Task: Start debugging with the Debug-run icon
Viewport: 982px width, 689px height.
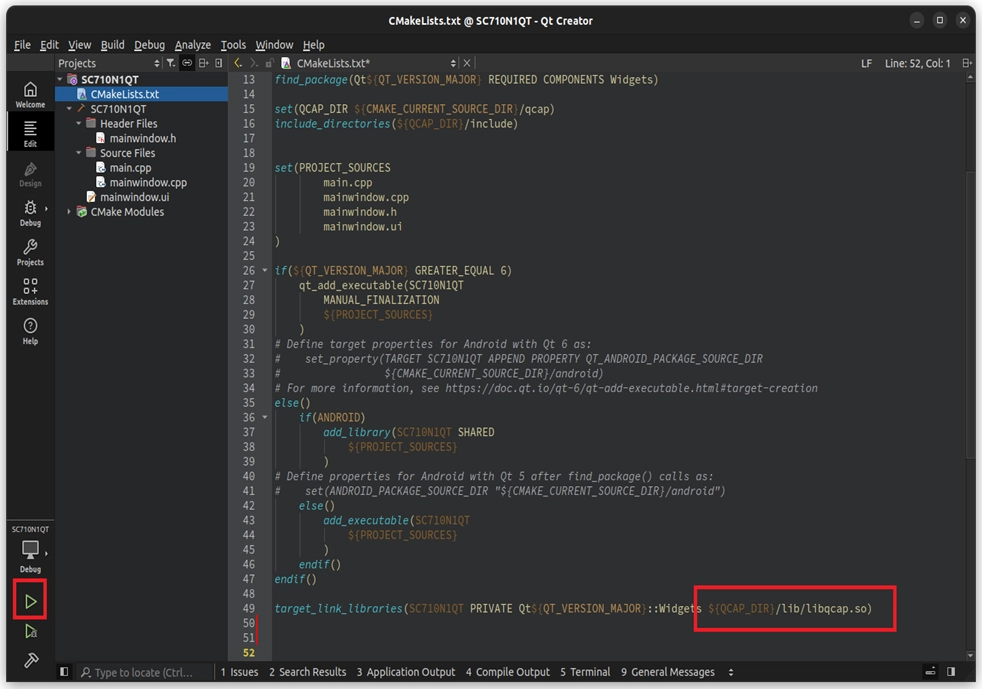Action: click(x=30, y=632)
